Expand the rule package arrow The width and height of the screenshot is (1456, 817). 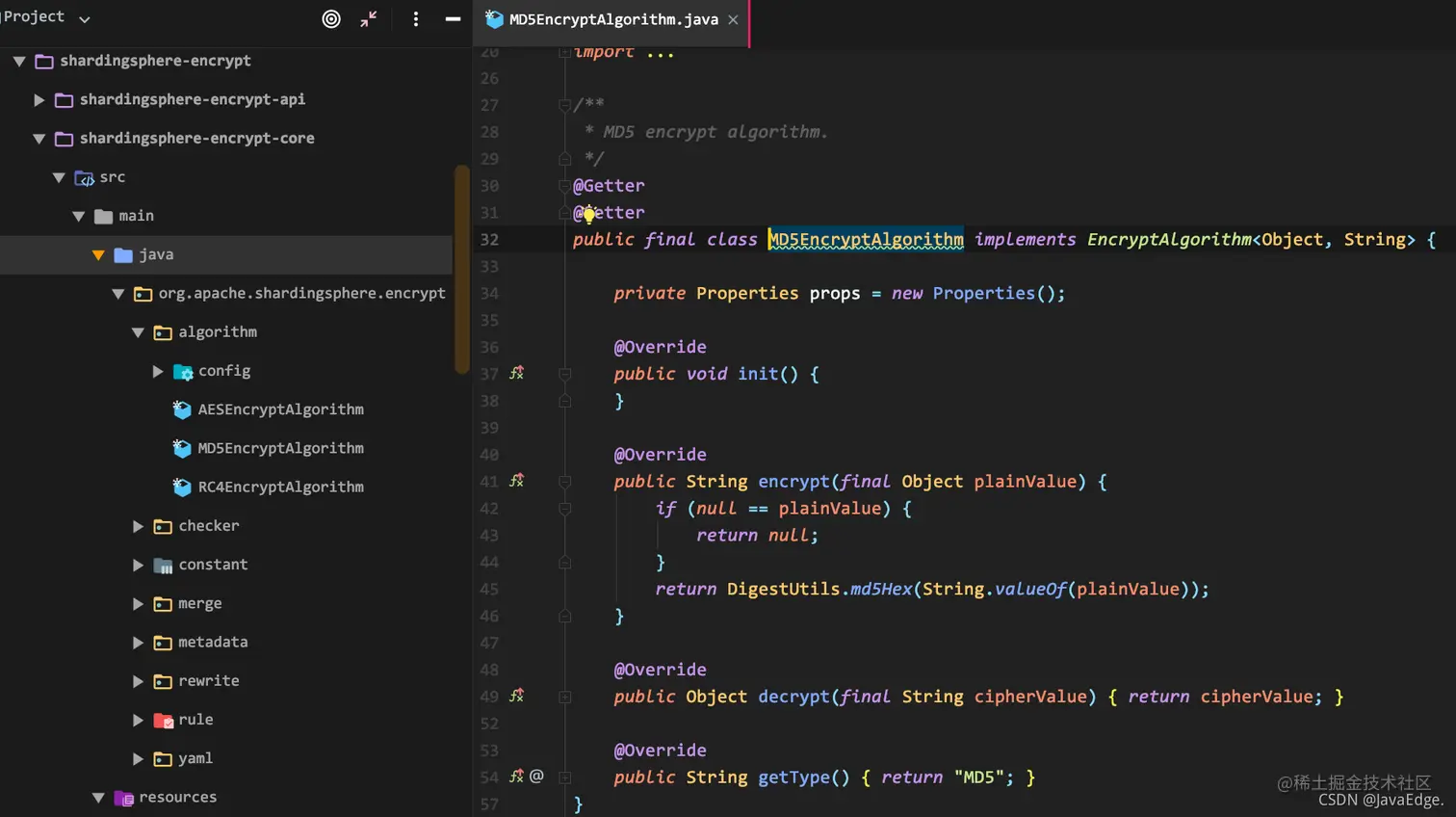(x=138, y=720)
